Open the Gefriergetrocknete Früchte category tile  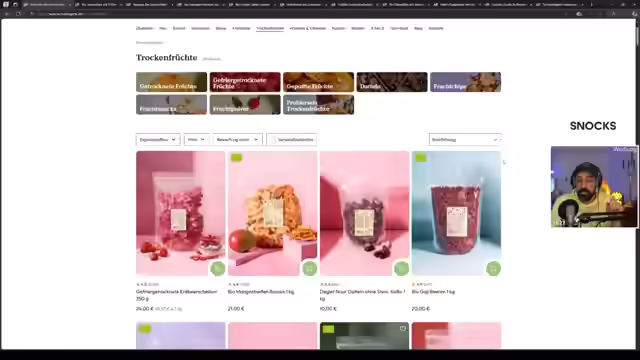[245, 82]
